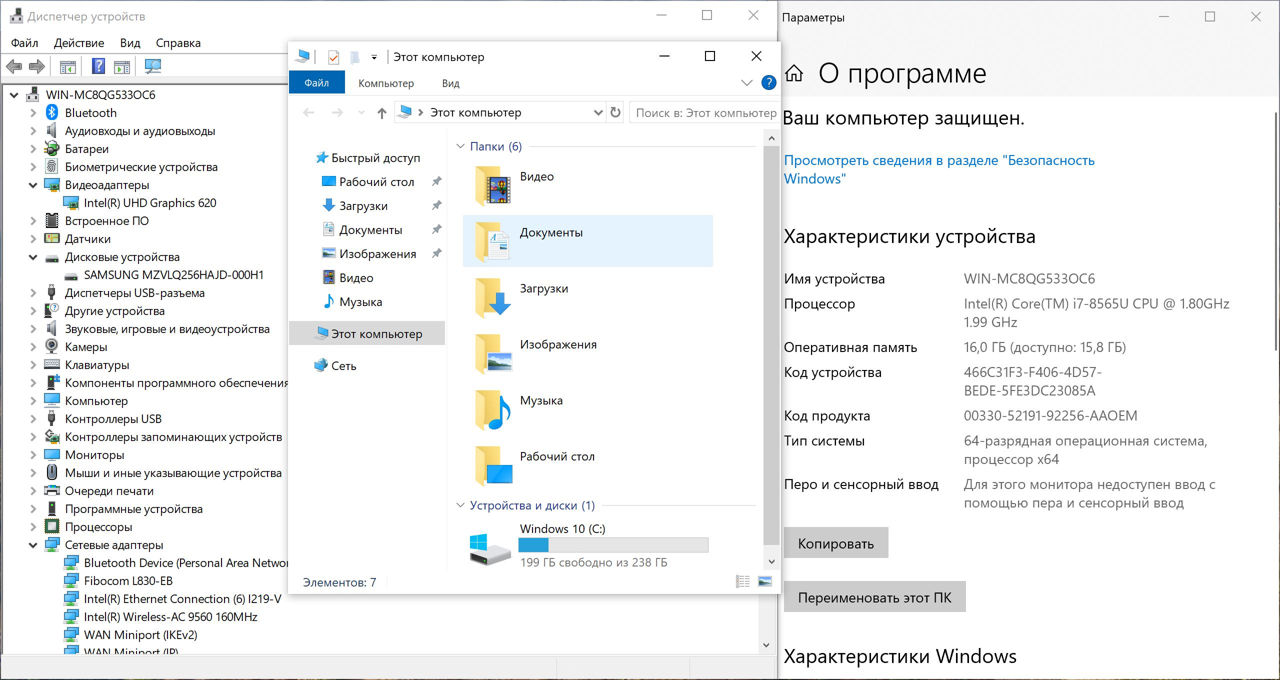Click in the Explorer search field
The height and width of the screenshot is (680, 1280).
[x=704, y=113]
